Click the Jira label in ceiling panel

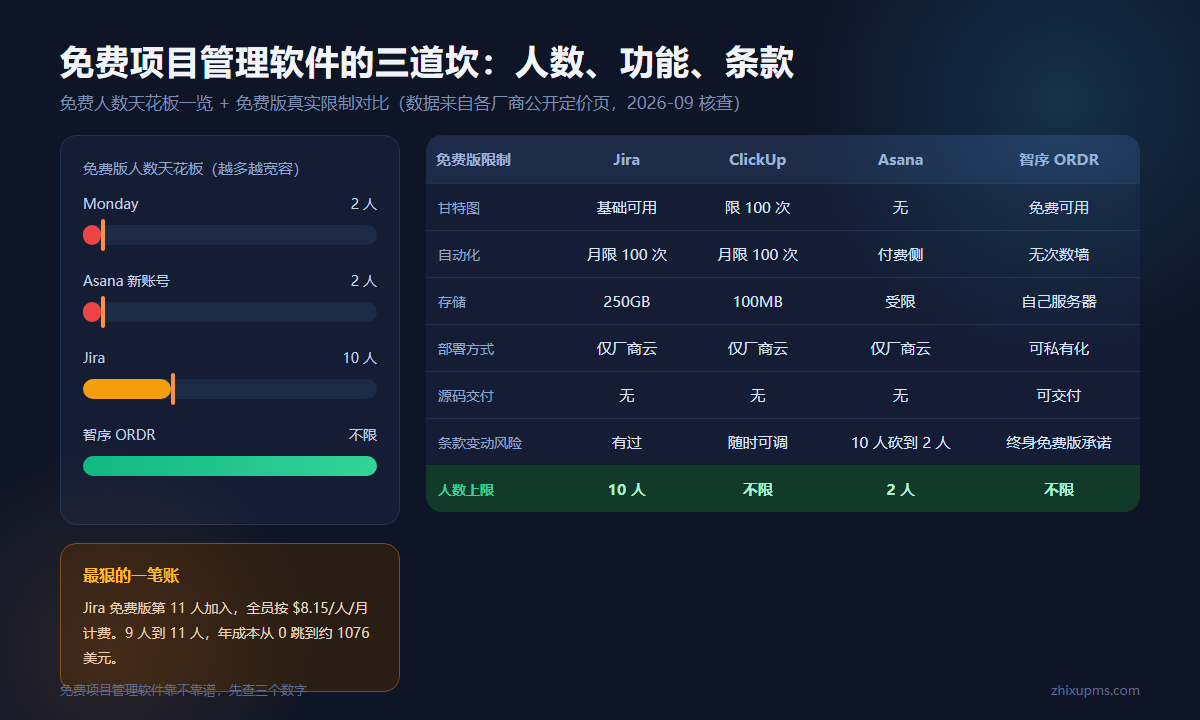click(94, 358)
